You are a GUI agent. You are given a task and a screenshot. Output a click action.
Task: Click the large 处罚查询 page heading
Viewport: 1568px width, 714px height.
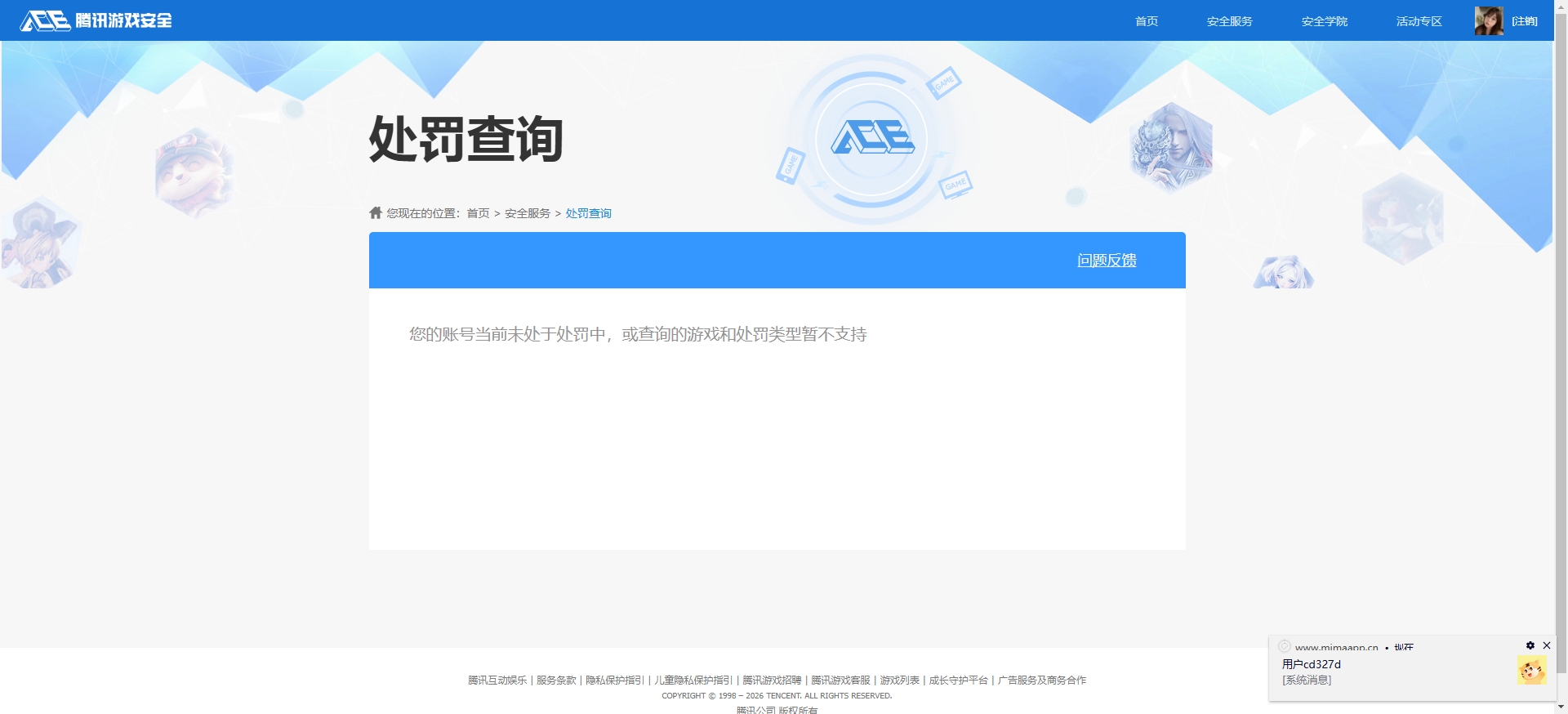(x=466, y=139)
